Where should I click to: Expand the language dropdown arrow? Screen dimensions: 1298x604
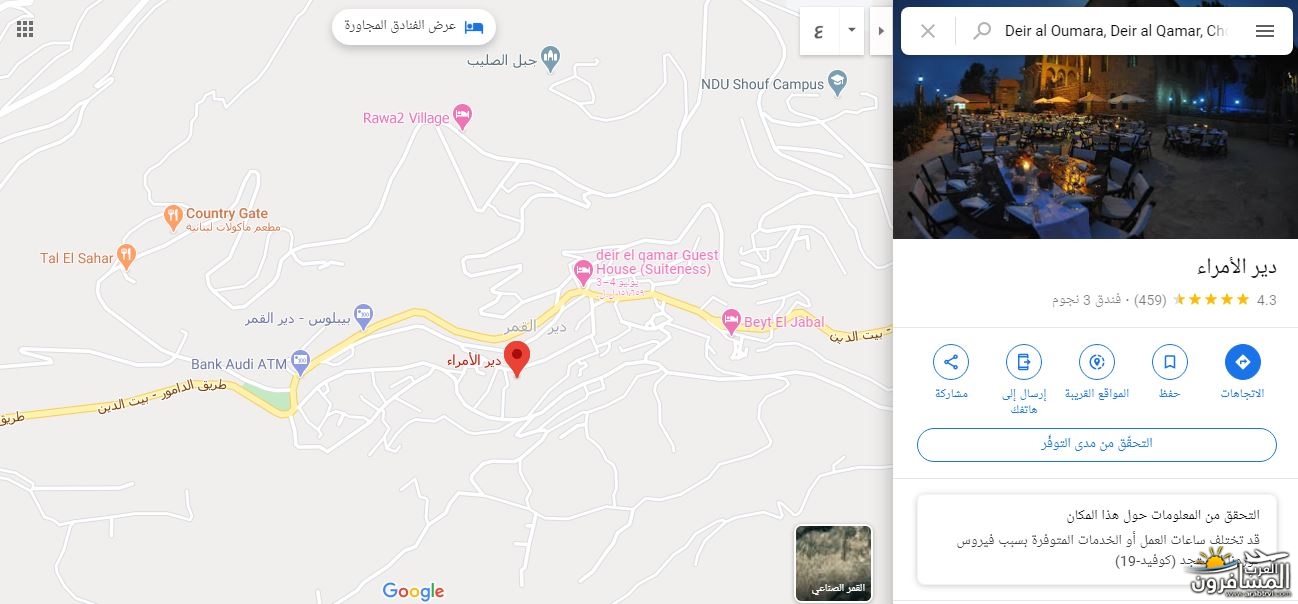851,30
